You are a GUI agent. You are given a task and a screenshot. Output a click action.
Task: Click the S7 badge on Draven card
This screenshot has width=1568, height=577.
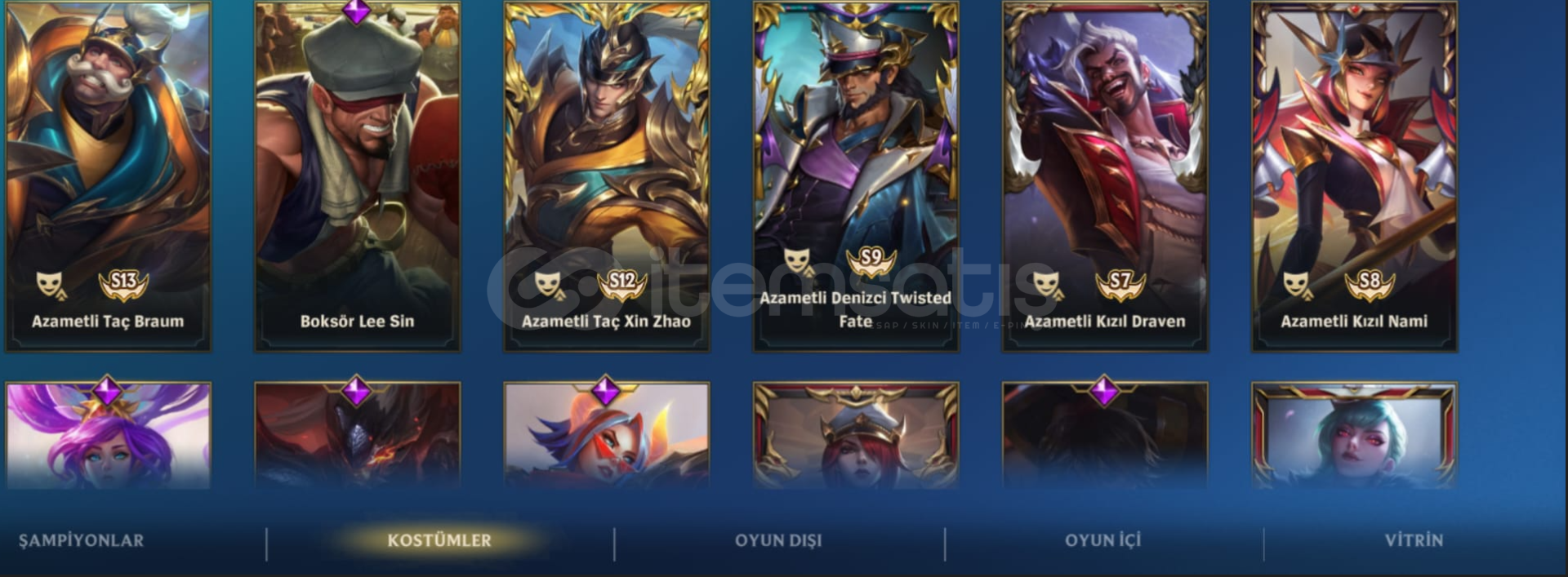click(x=1120, y=284)
